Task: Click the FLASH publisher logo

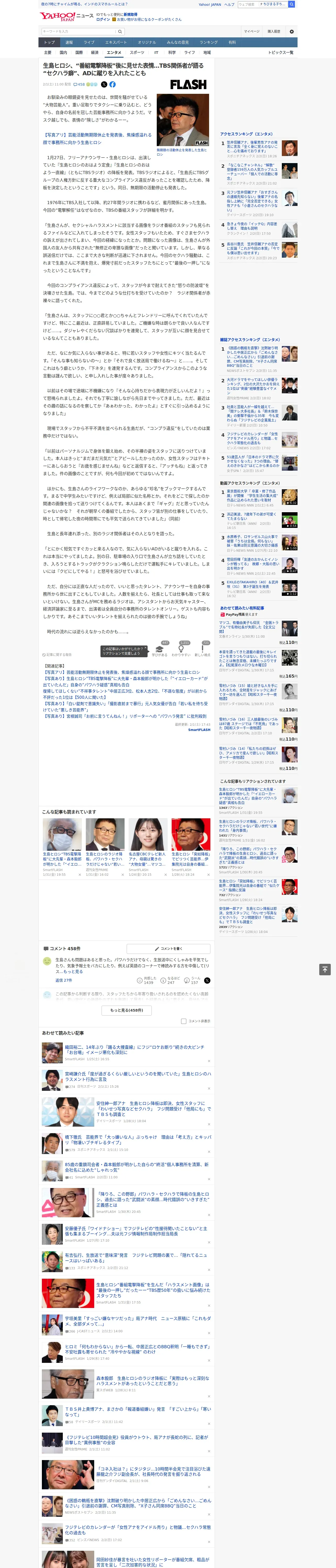Action: click(188, 85)
